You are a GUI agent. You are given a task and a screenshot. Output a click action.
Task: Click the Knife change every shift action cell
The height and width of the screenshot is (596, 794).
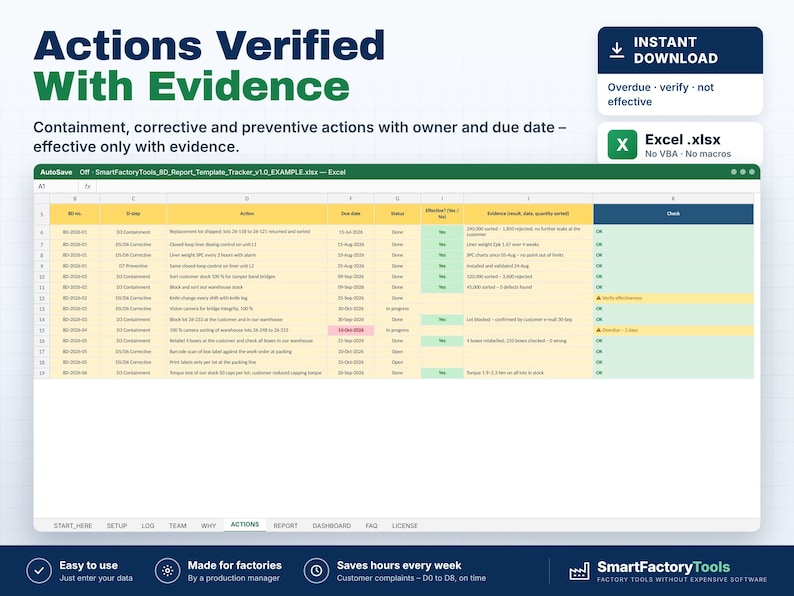coord(247,298)
